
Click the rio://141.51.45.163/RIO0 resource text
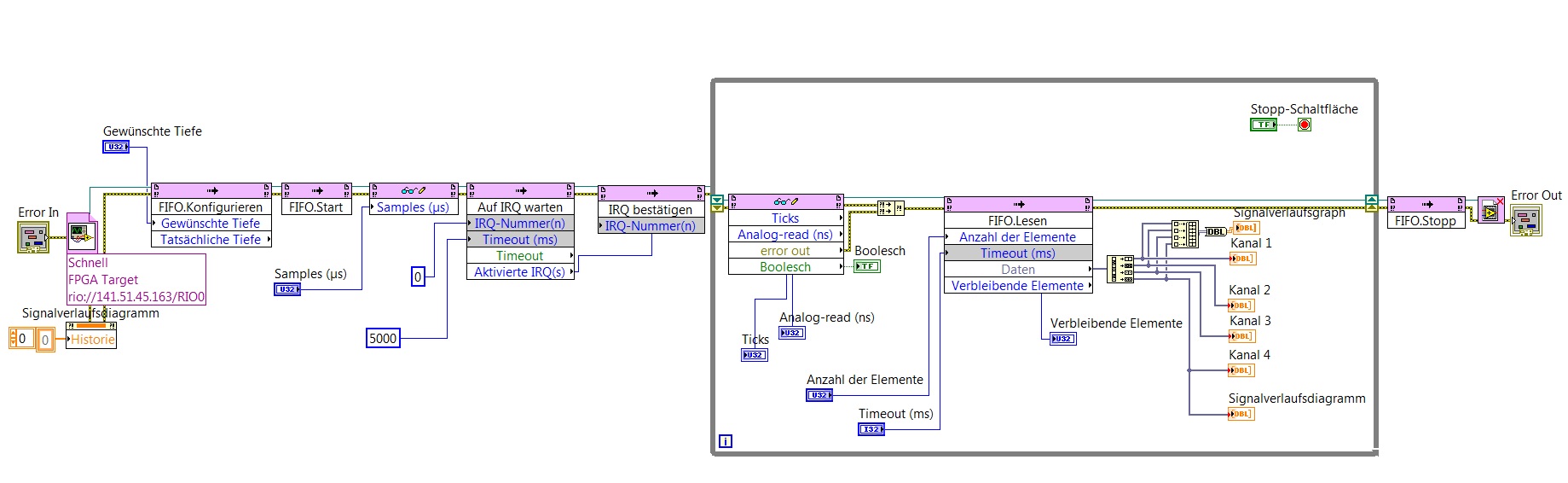point(136,297)
